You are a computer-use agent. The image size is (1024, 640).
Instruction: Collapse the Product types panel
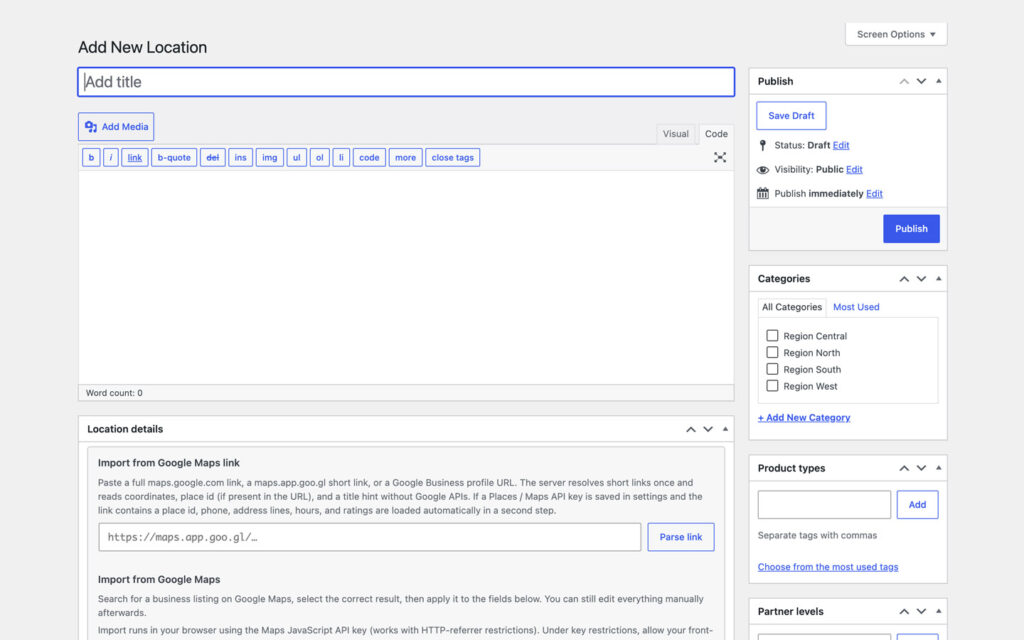[x=938, y=468]
